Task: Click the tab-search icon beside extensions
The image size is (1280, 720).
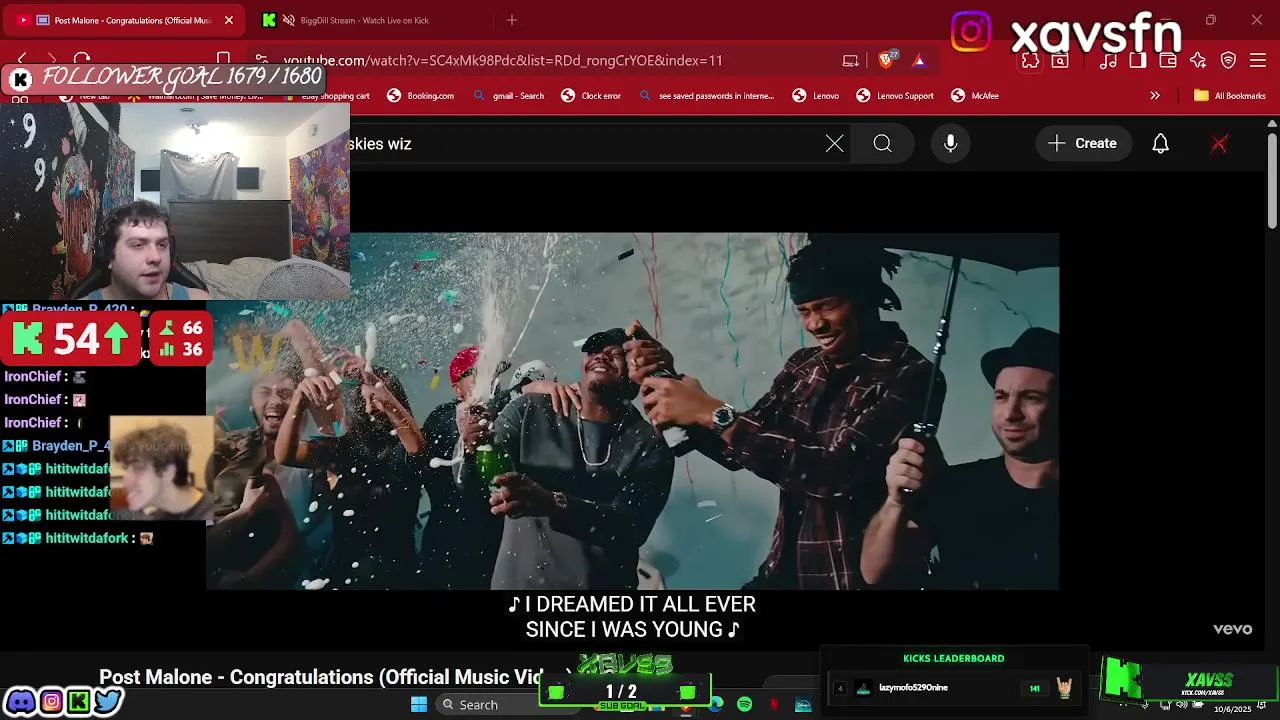Action: [1060, 60]
